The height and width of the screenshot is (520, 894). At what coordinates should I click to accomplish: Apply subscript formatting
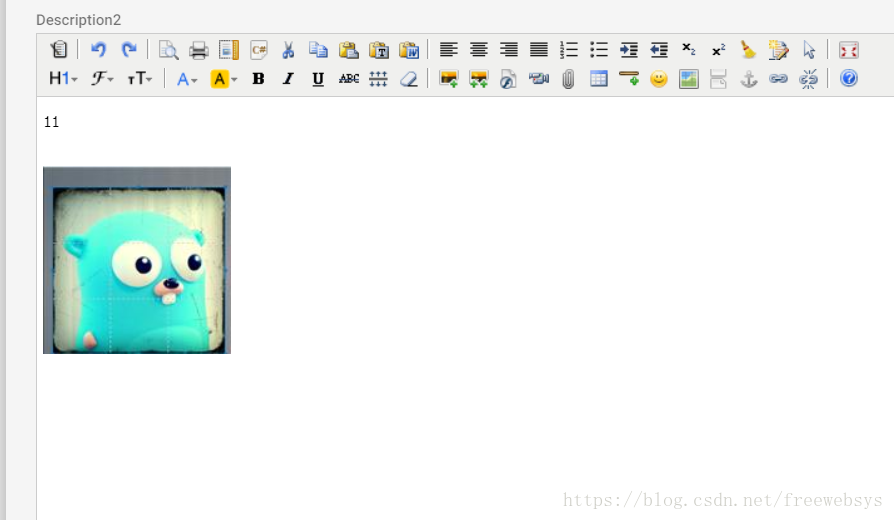pyautogui.click(x=689, y=50)
